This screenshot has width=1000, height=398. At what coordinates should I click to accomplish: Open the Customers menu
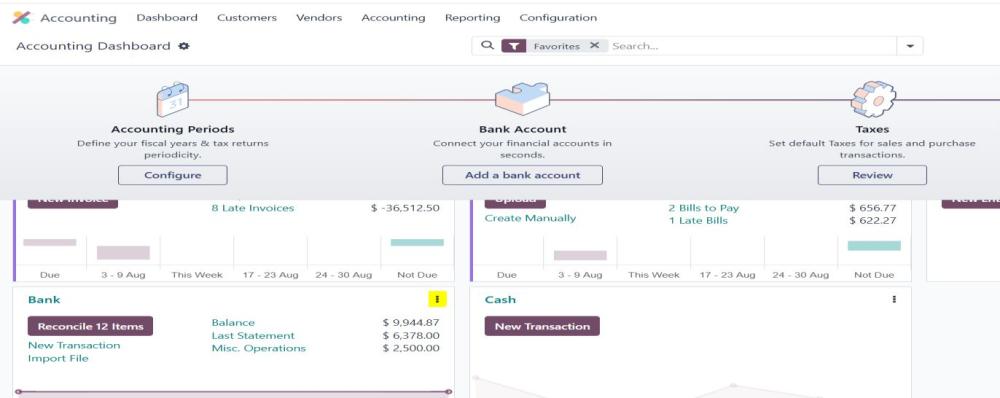point(247,18)
